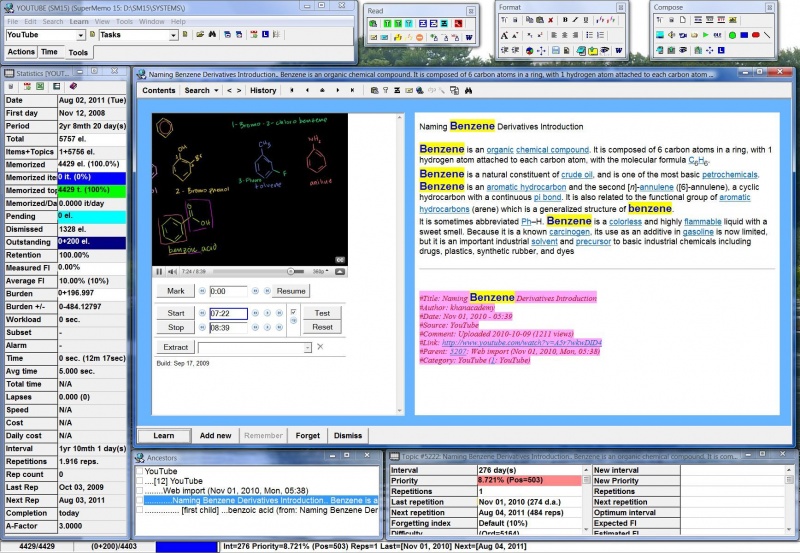Open the crude oil hyperlink
Image resolution: width=800 pixels, height=553 pixels.
pos(577,174)
